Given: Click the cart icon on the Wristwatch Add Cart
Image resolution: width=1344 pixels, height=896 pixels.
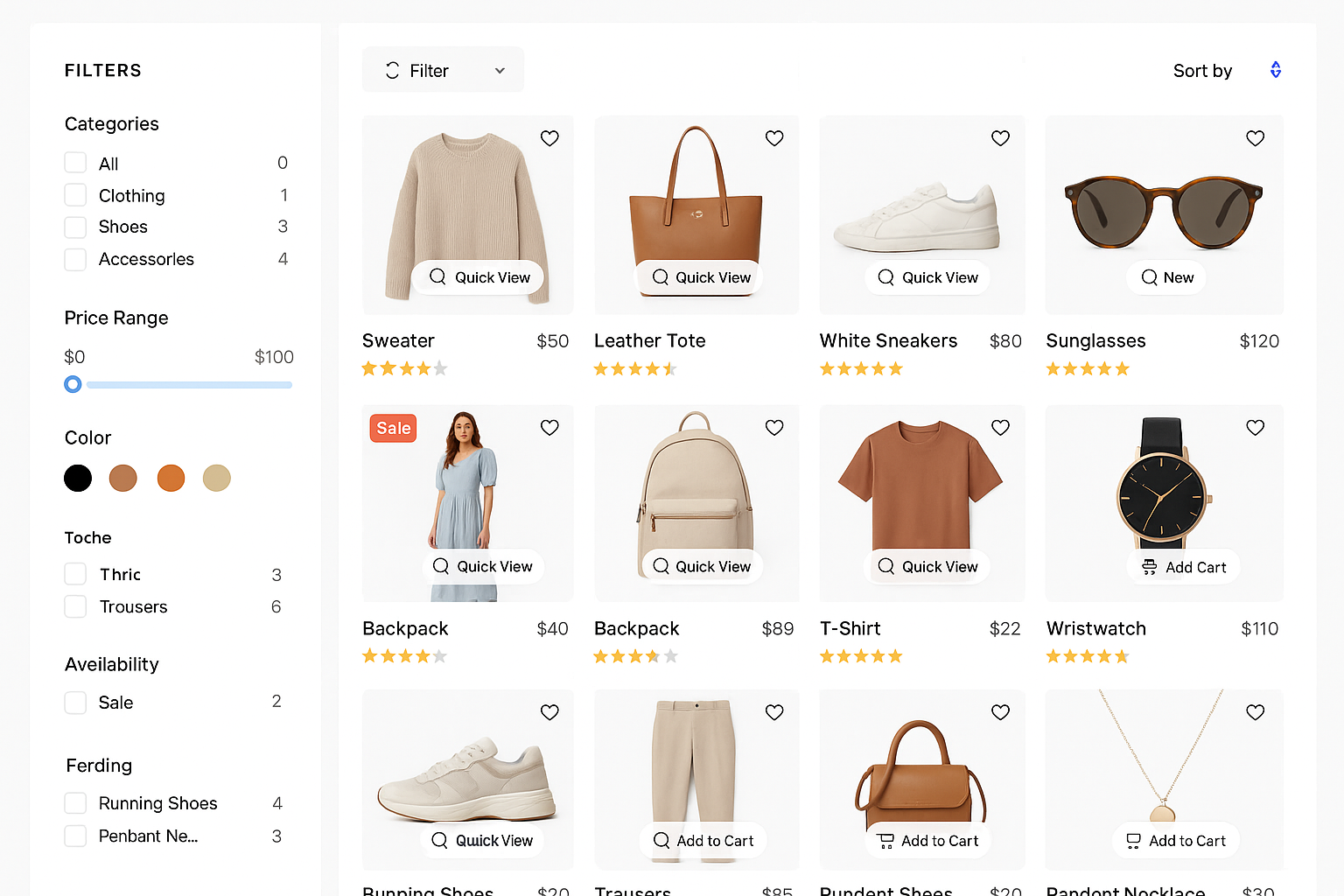Looking at the screenshot, I should [1149, 566].
